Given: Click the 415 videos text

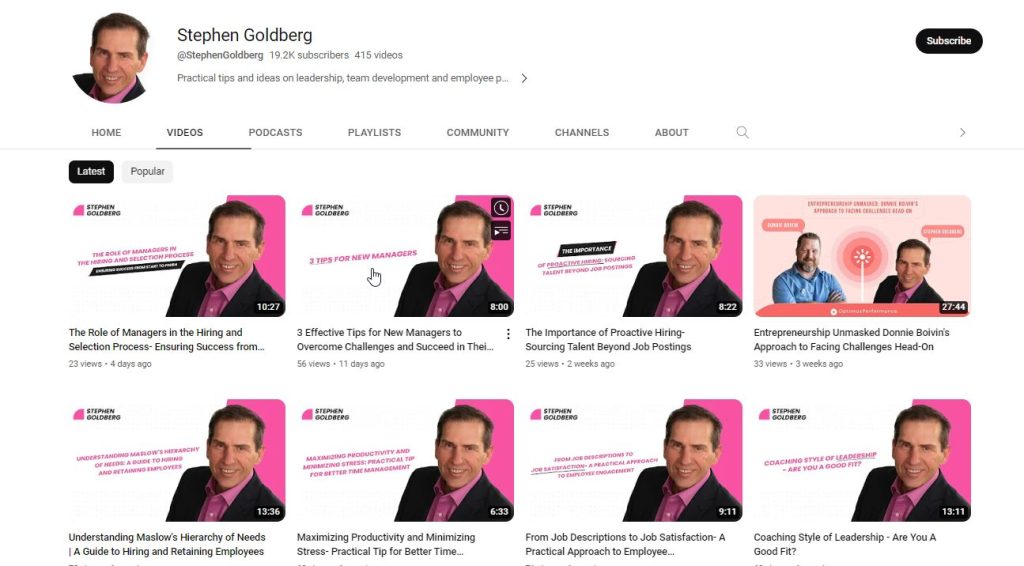Looking at the screenshot, I should [x=379, y=55].
